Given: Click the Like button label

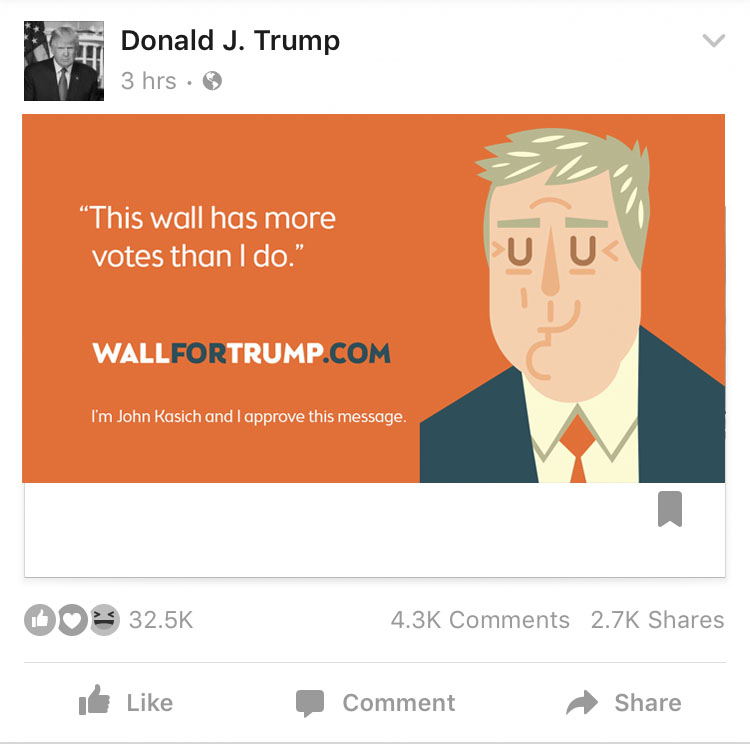Looking at the screenshot, I should pos(150,703).
